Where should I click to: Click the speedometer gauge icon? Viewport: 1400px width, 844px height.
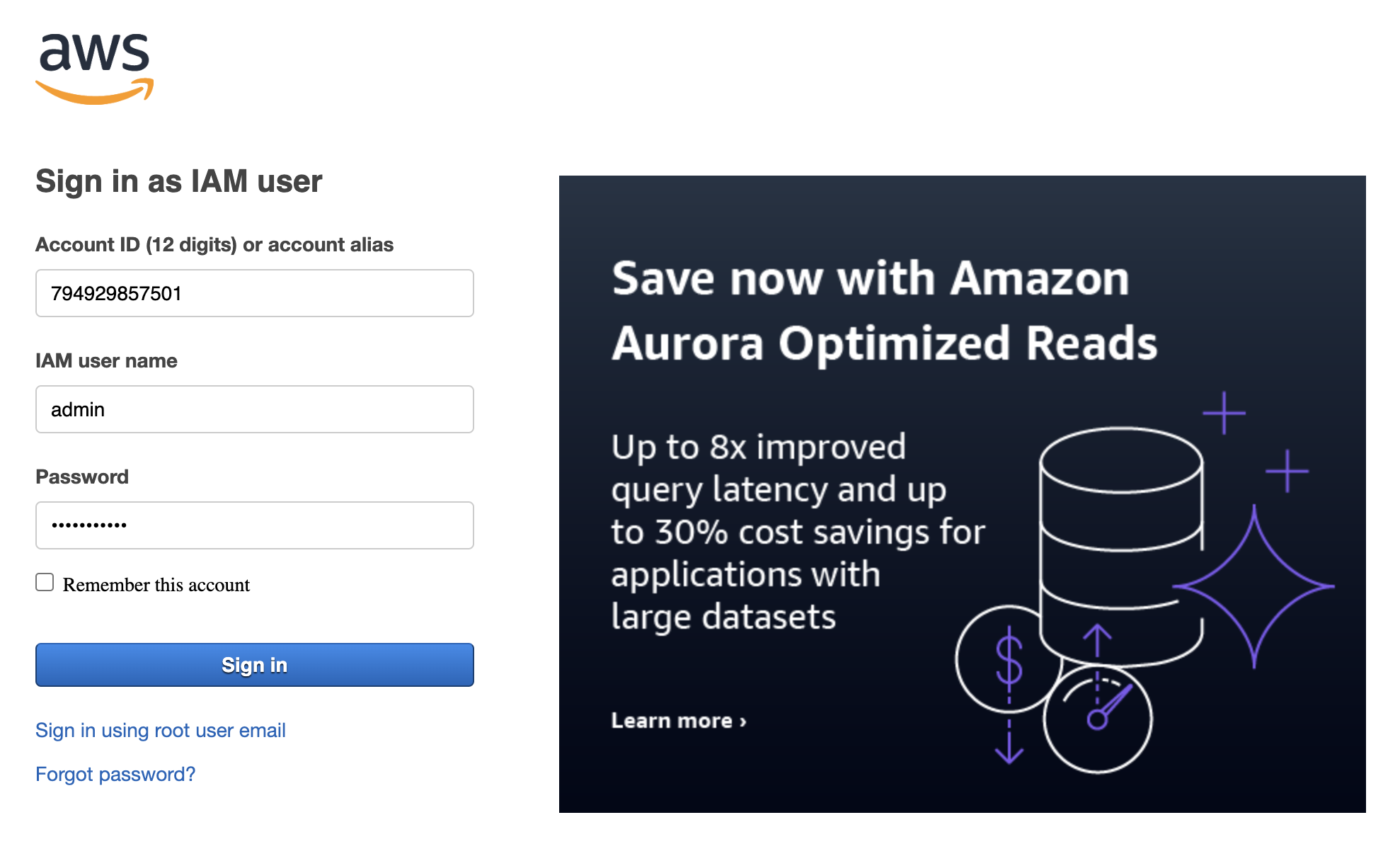[x=1098, y=717]
